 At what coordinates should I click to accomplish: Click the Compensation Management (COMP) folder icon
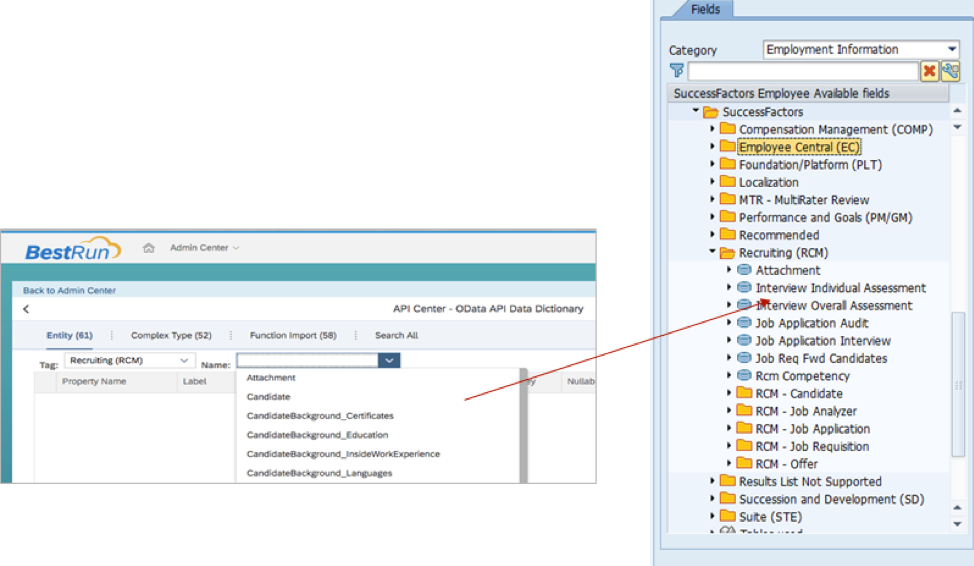point(727,129)
